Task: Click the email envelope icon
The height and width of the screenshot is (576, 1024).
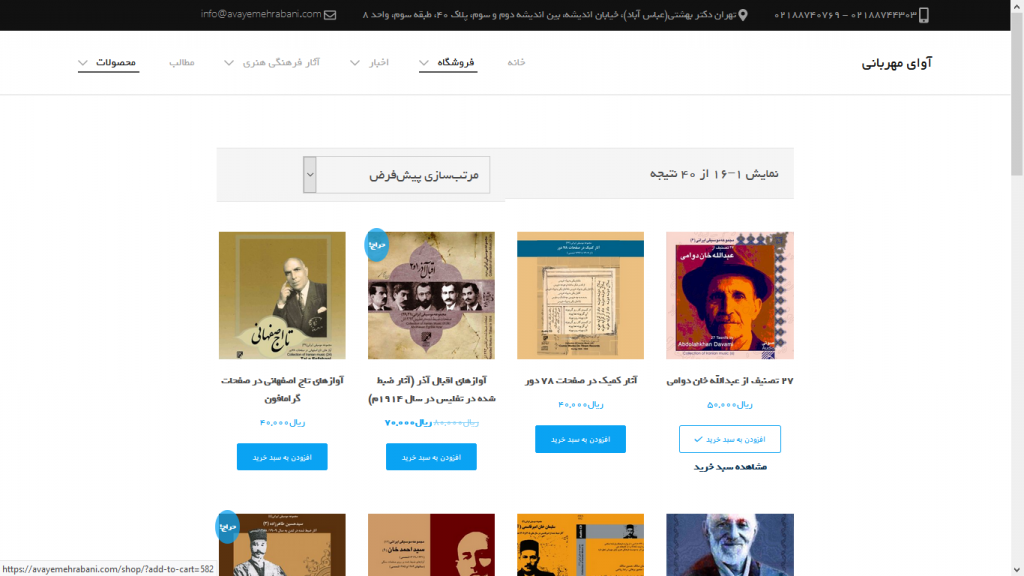Action: point(330,14)
